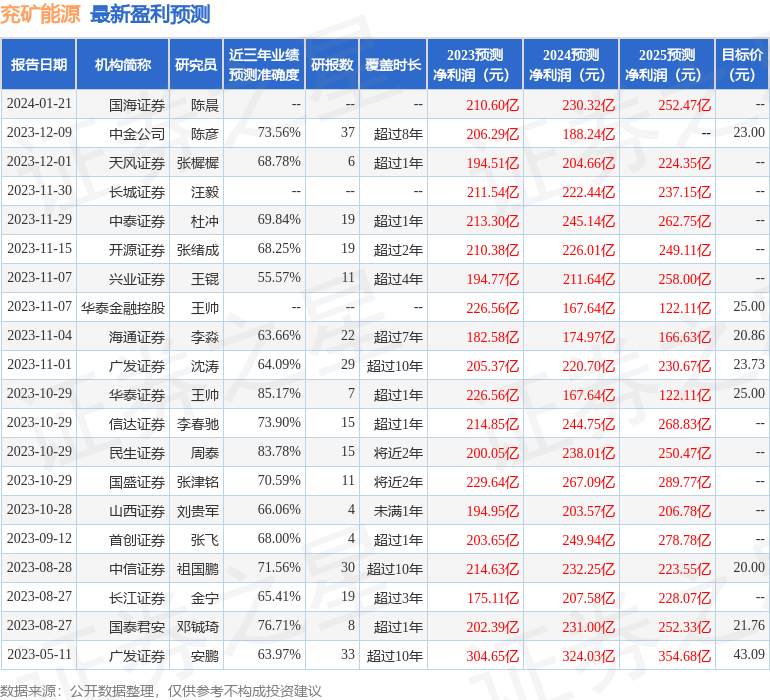This screenshot has width=770, height=700.
Task: Open the 国海证券 institution entry
Action: [x=137, y=104]
